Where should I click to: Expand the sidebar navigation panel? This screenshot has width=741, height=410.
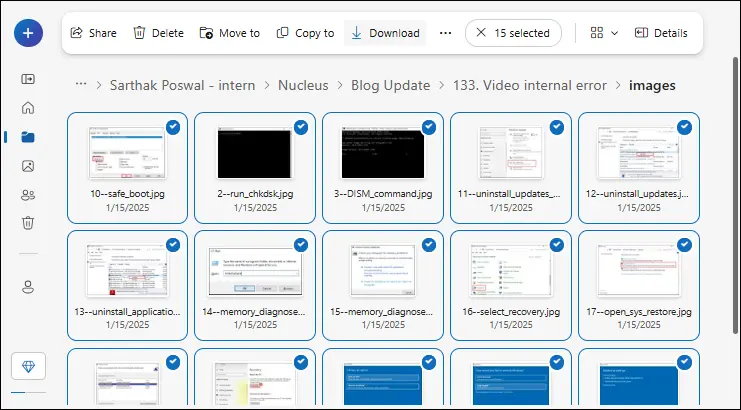pos(28,79)
